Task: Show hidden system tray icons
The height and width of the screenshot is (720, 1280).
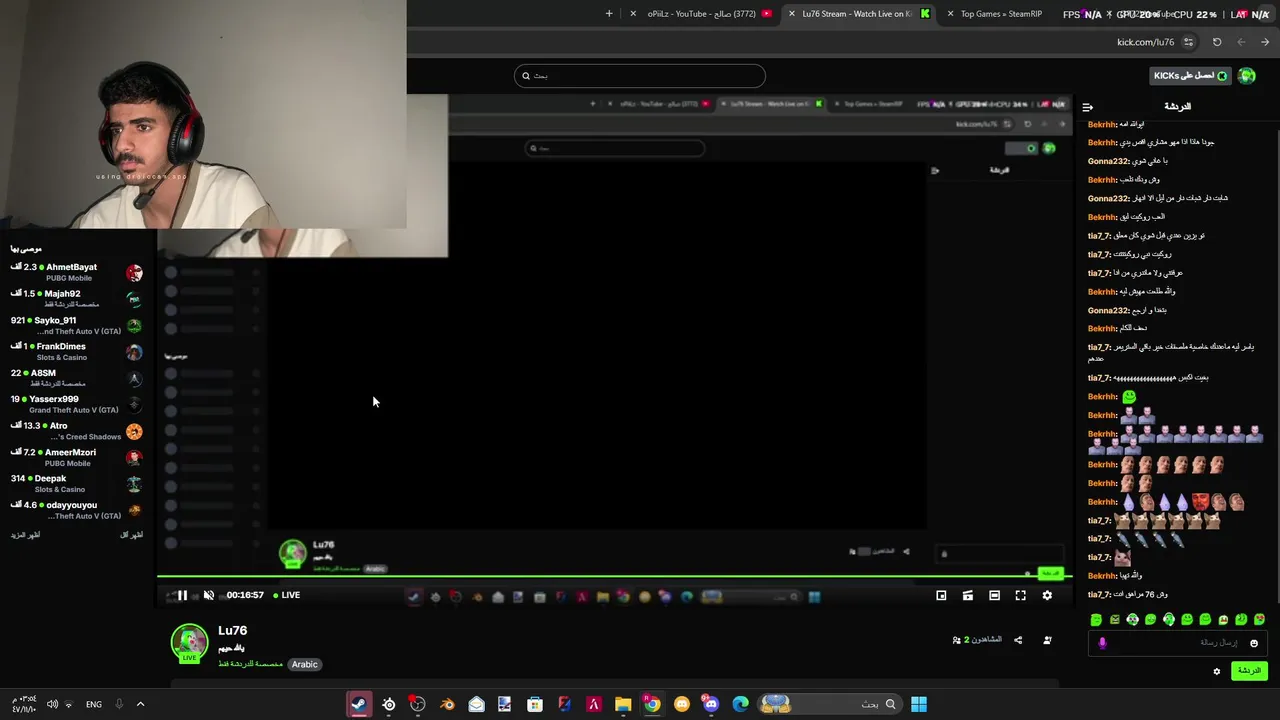Action: [x=140, y=704]
